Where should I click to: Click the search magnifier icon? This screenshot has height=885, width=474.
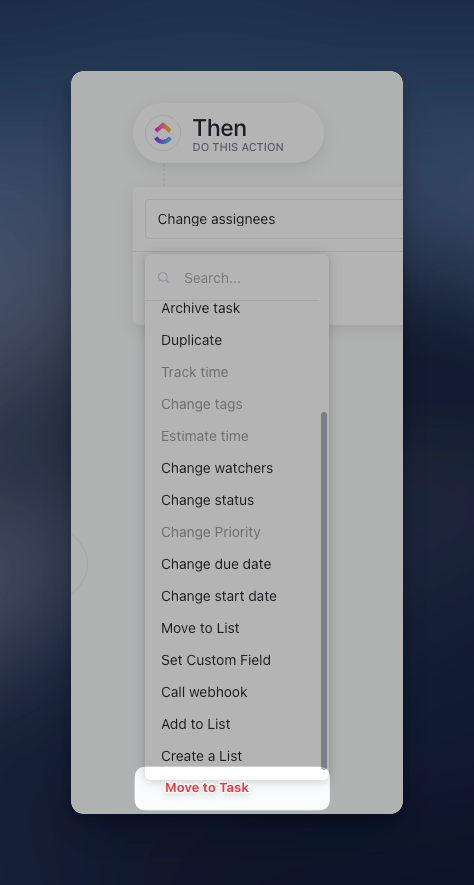pyautogui.click(x=164, y=278)
